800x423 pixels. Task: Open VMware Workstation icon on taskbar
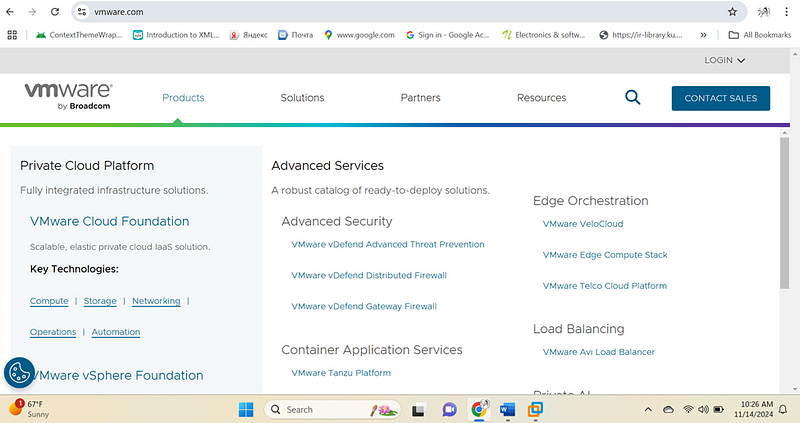click(x=535, y=409)
